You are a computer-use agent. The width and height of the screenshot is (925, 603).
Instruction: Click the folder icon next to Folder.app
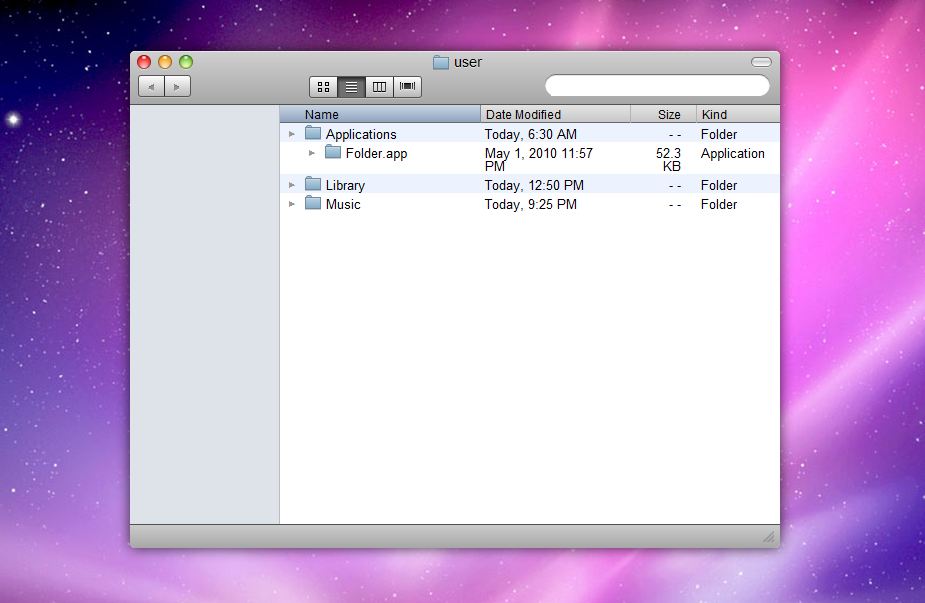(x=331, y=153)
